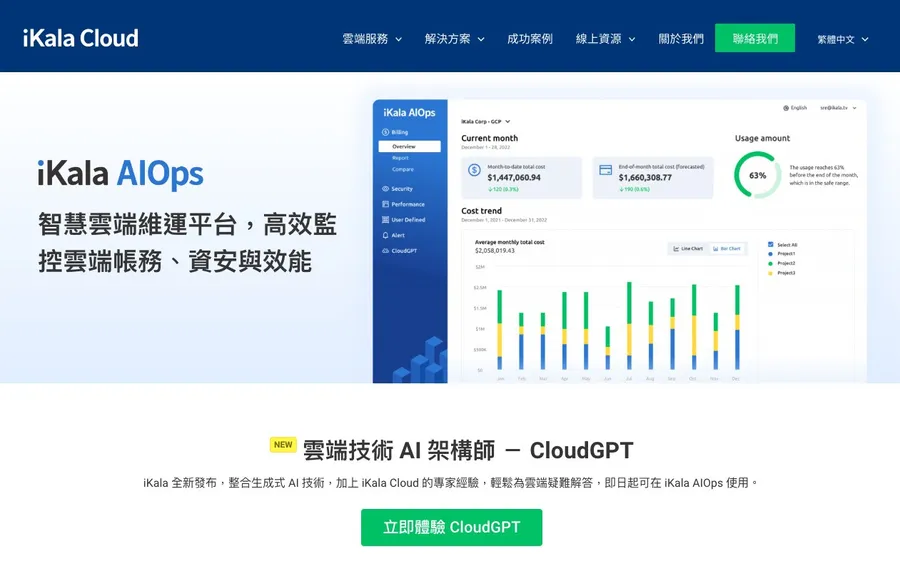
Task: Click the globe icon beside English
Action: [x=786, y=108]
